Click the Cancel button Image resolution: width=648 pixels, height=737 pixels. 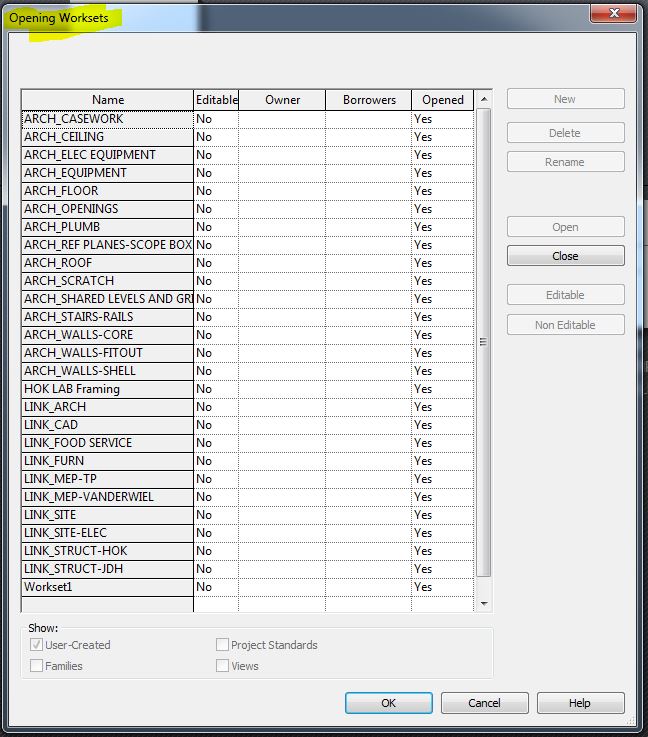point(484,703)
